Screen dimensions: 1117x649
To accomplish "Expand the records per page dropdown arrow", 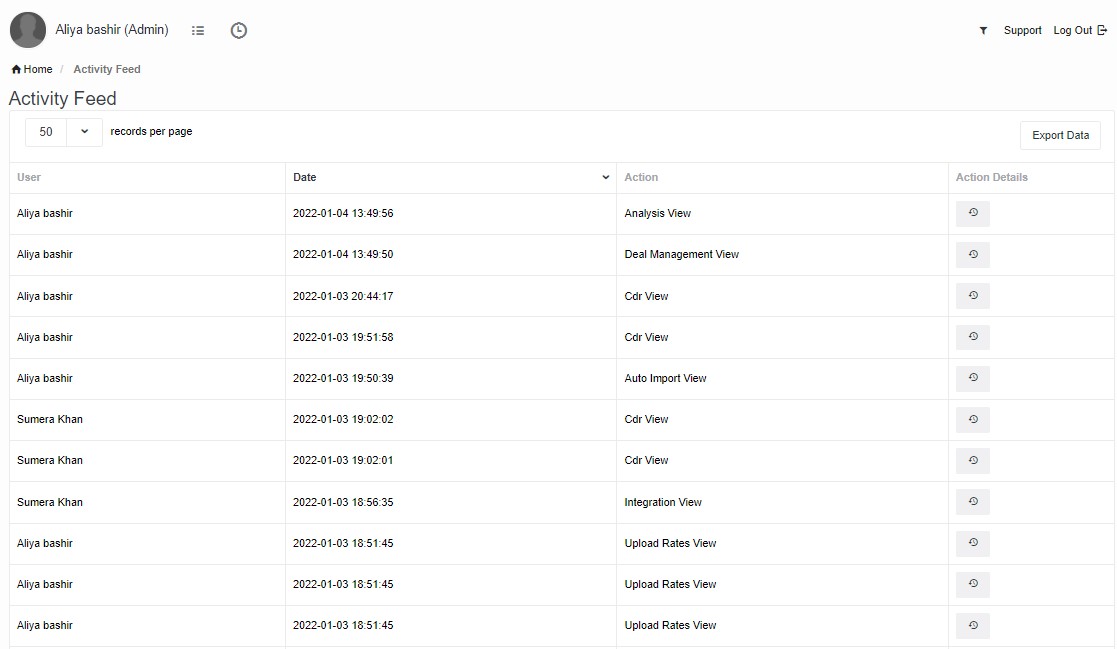I will pos(84,132).
